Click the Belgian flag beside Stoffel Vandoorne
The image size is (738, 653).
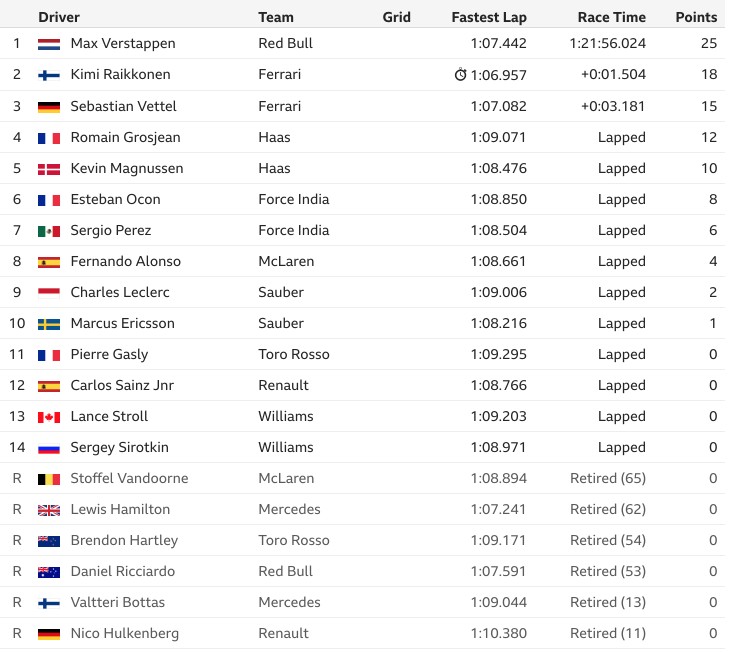(49, 479)
